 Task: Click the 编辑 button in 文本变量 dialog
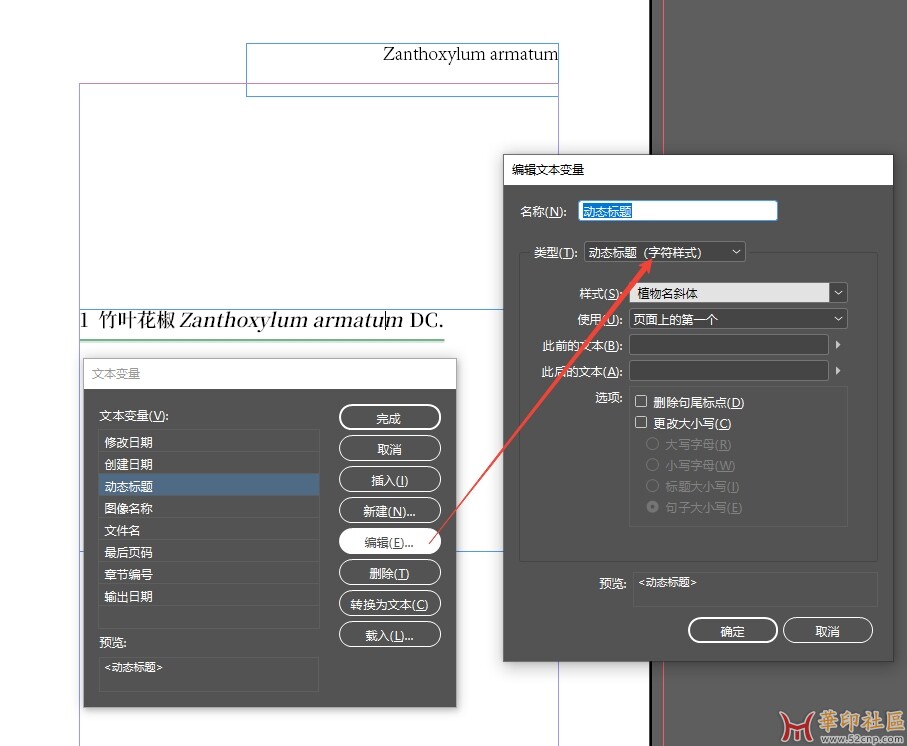[x=389, y=542]
